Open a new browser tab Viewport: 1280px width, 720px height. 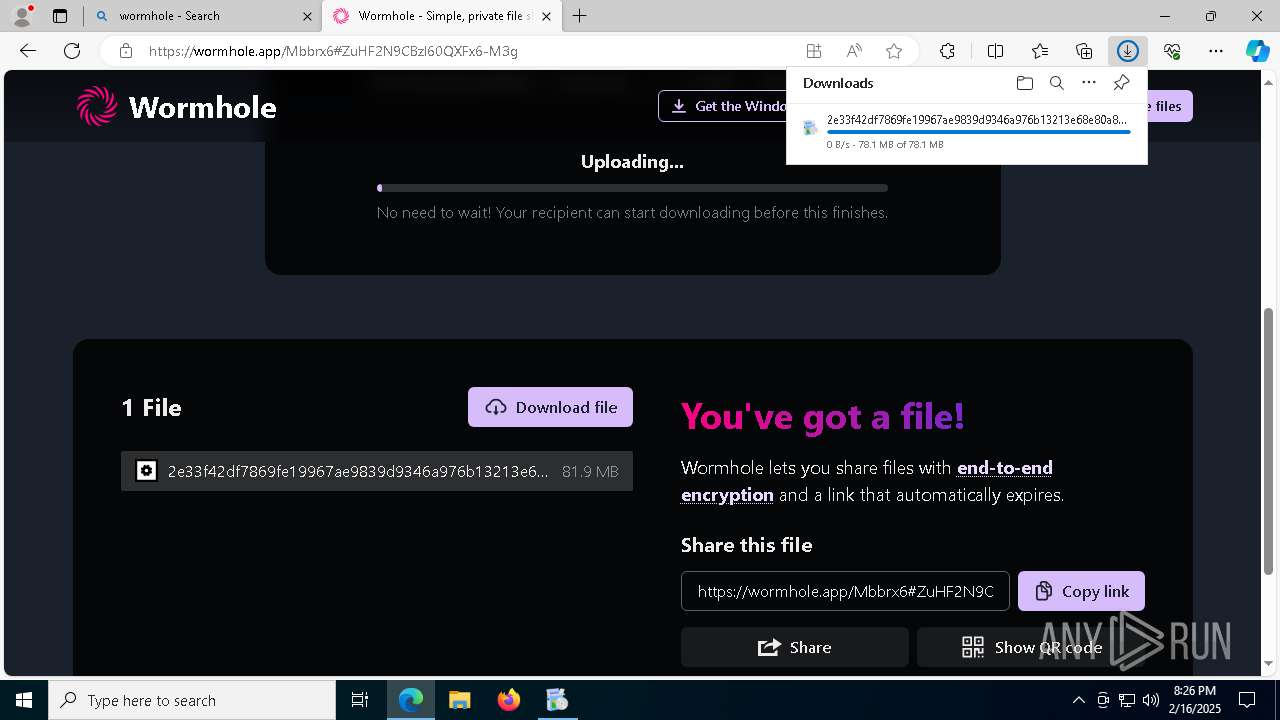coord(580,16)
